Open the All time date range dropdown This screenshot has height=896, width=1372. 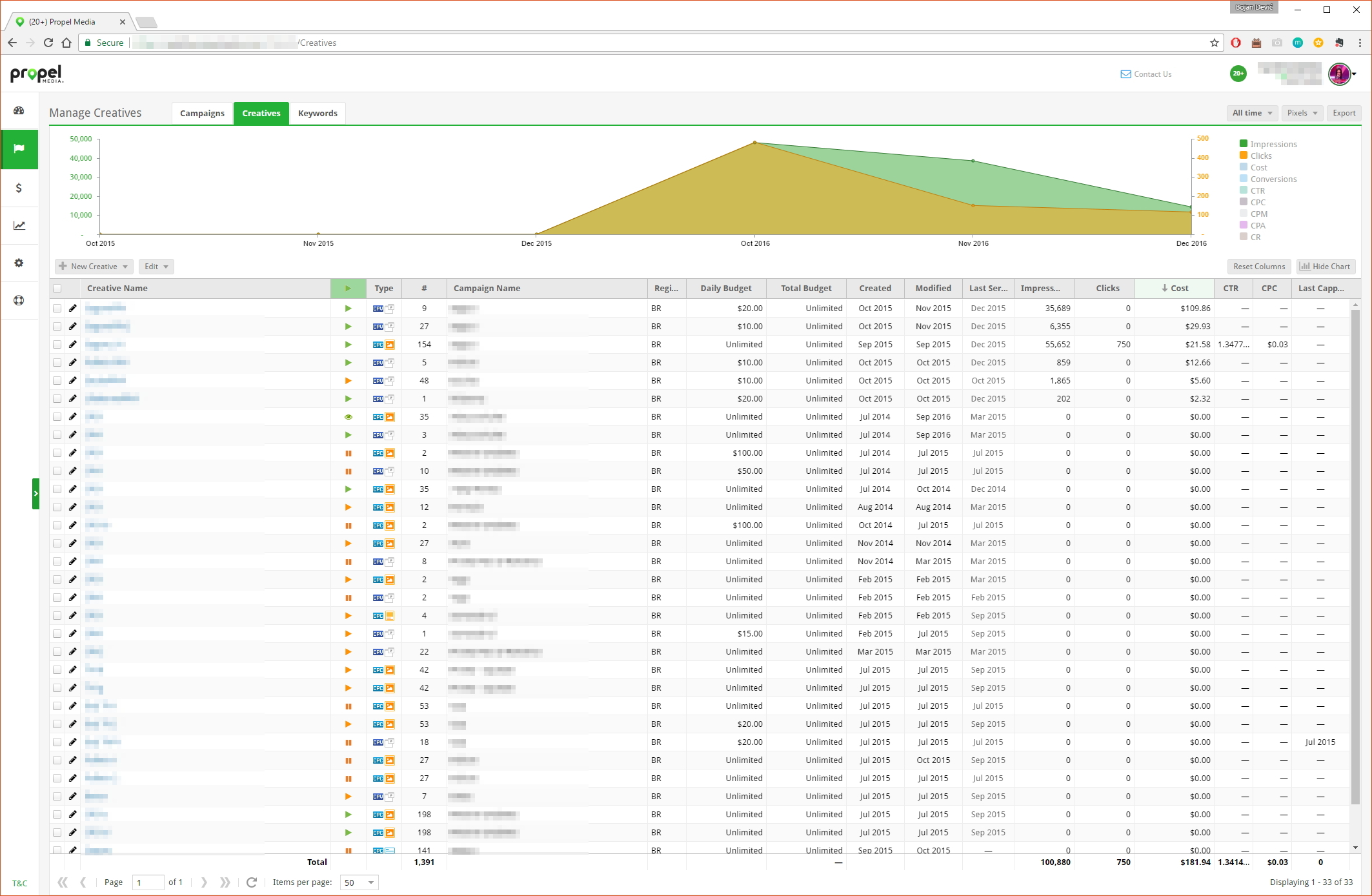[x=1252, y=113]
